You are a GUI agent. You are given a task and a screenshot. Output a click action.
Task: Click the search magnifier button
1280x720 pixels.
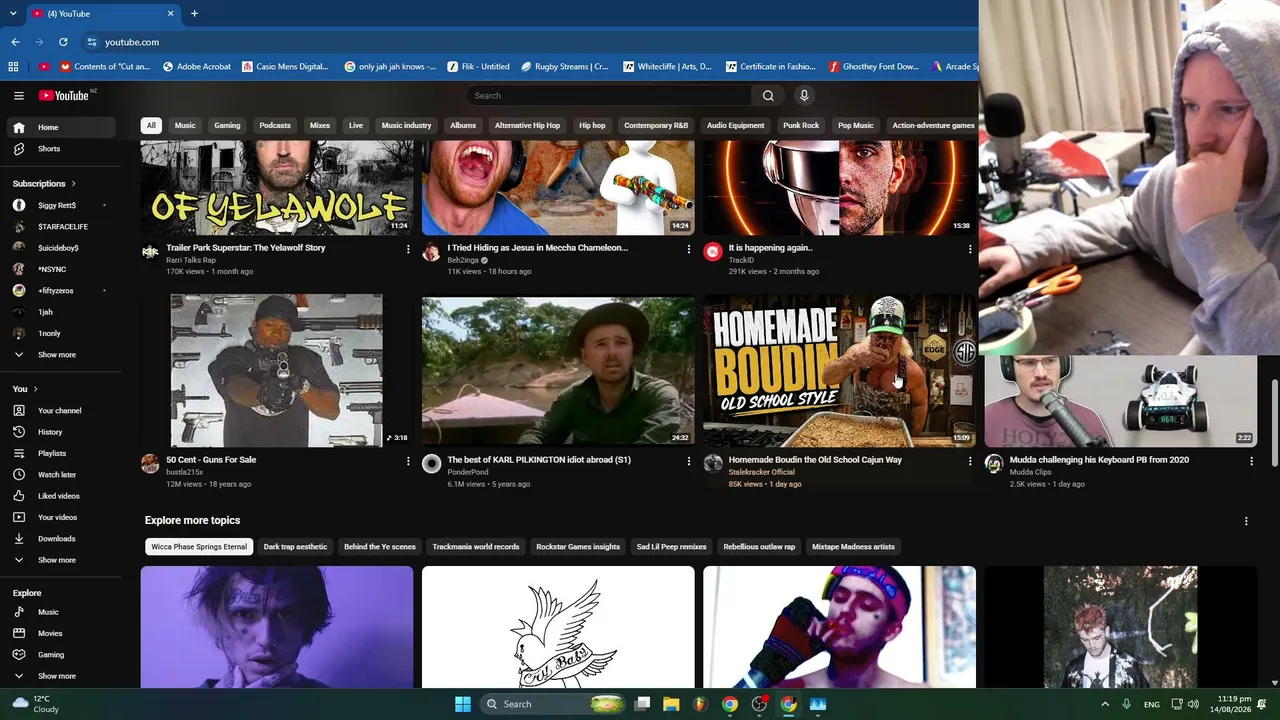[x=768, y=95]
